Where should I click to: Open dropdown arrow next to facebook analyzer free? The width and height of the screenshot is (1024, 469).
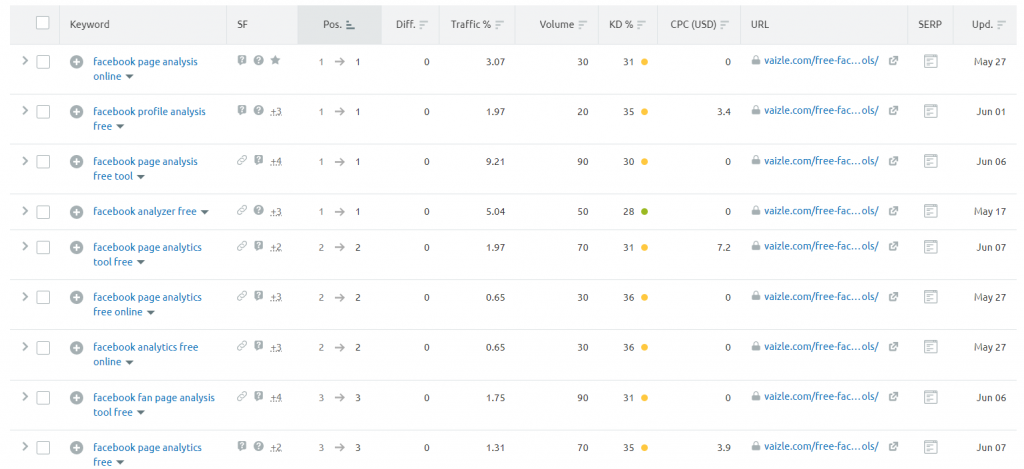204,212
